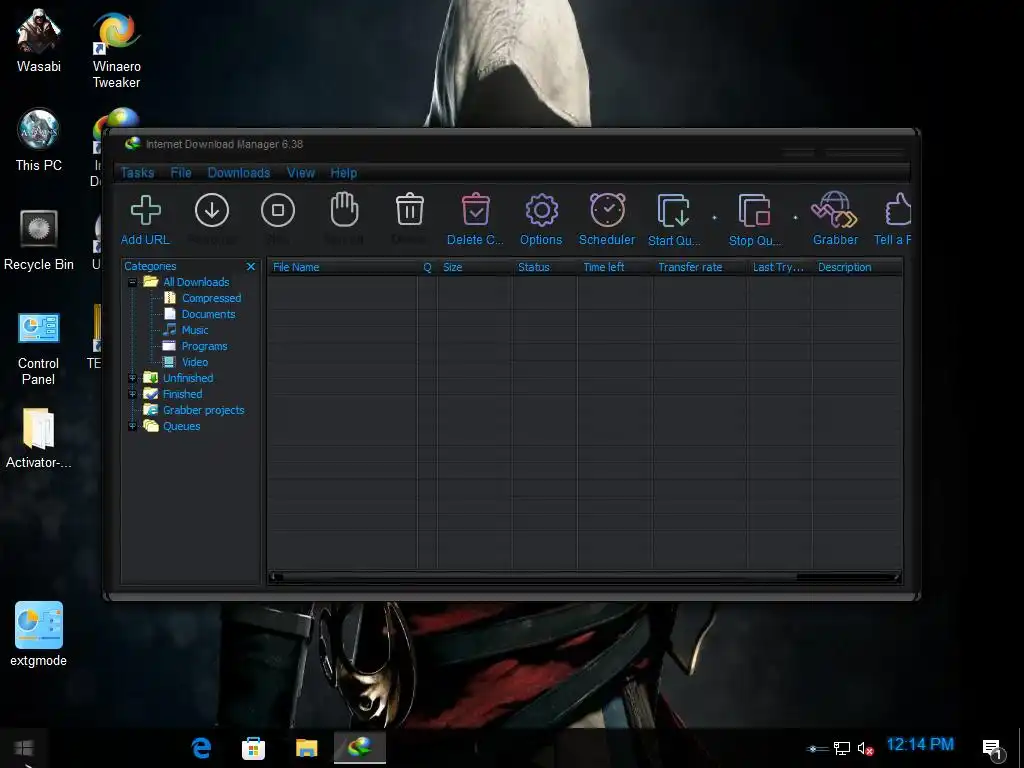The image size is (1024, 768).
Task: Select the Control Panel desktop icon
Action: [x=39, y=349]
